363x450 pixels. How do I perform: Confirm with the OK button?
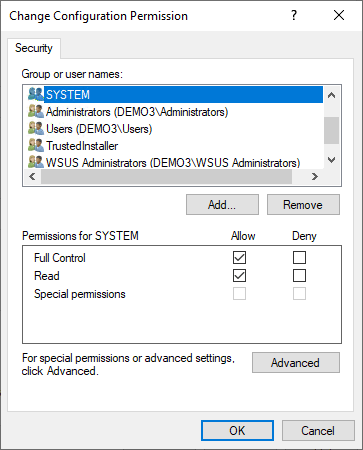(x=237, y=431)
